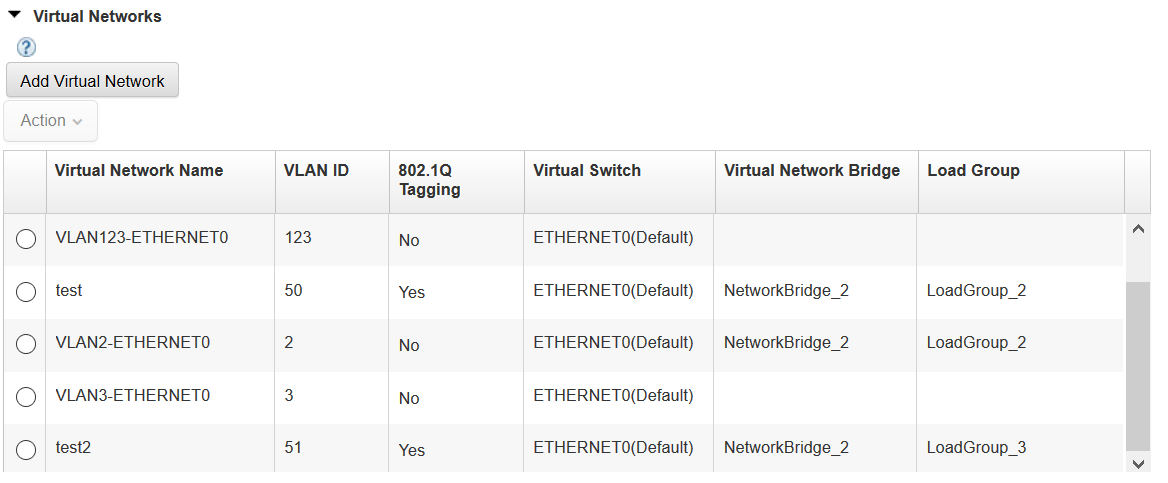The width and height of the screenshot is (1168, 483).
Task: Select the radio button for test network
Action: pyautogui.click(x=26, y=291)
